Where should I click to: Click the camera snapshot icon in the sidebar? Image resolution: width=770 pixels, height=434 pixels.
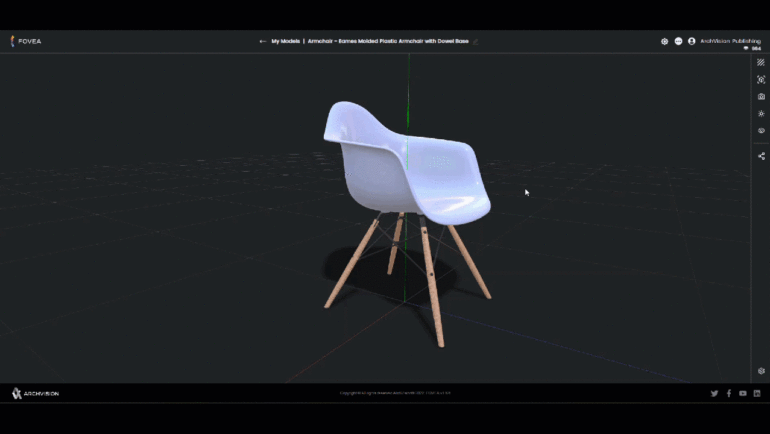point(761,97)
